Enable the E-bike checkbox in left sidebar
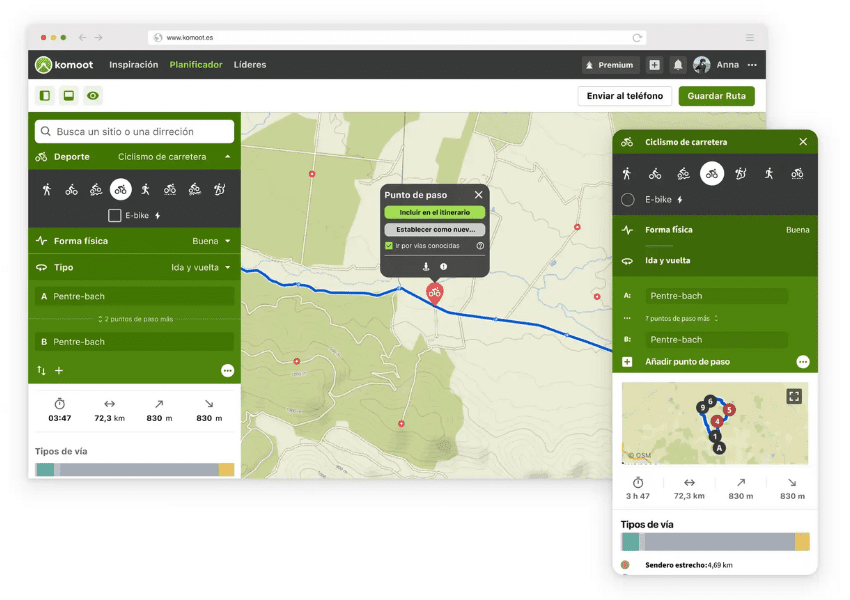The height and width of the screenshot is (600, 850). tap(115, 215)
